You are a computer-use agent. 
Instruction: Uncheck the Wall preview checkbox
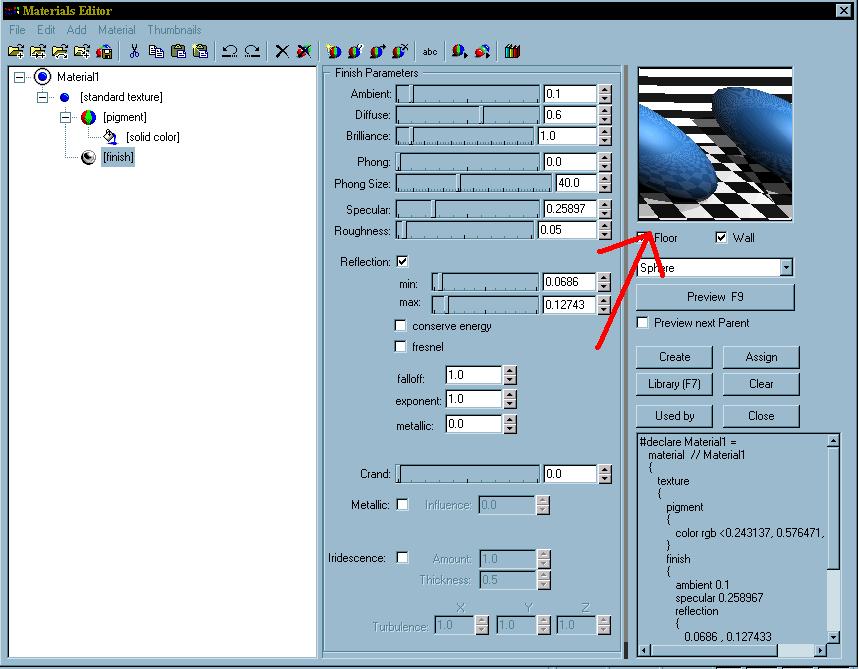click(721, 238)
